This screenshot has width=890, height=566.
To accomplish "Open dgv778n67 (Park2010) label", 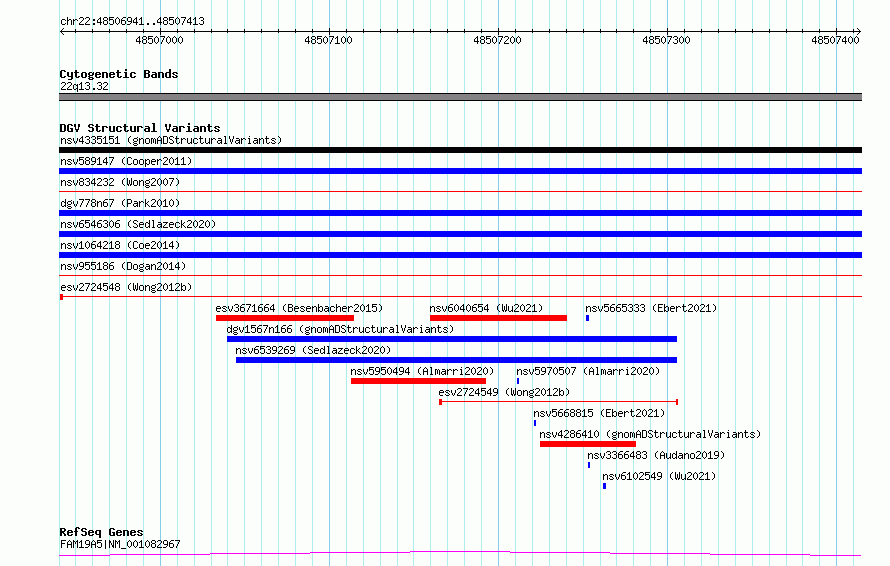I will (120, 203).
